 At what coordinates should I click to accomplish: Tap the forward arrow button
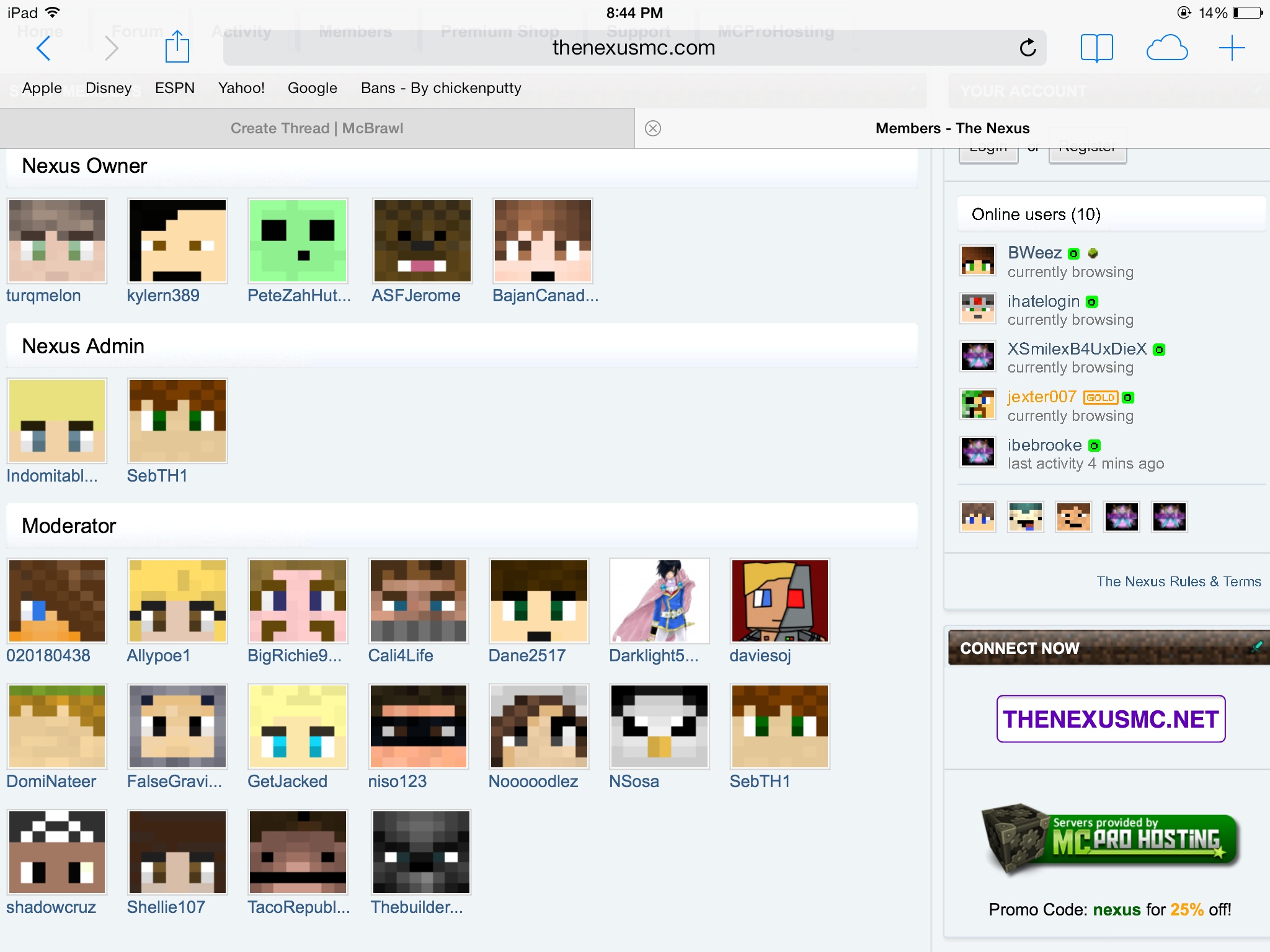pos(111,48)
